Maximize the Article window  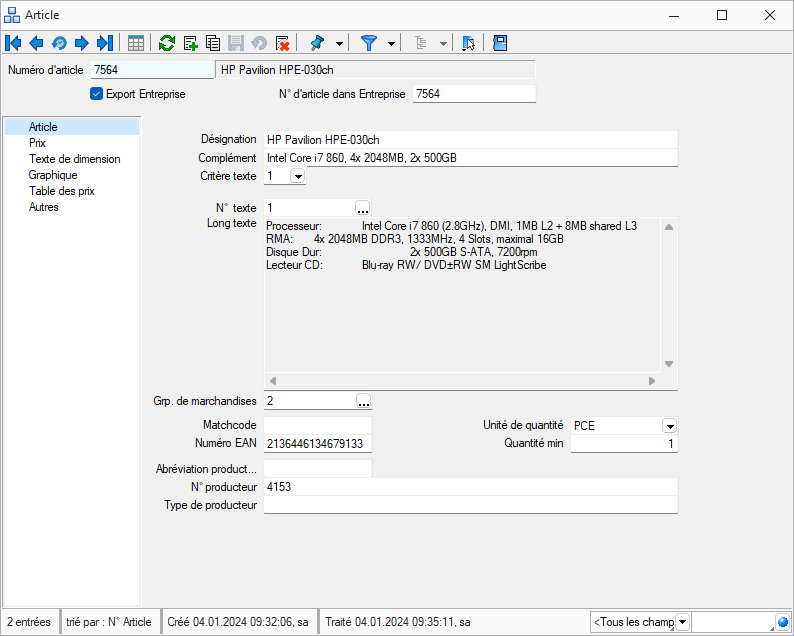[x=722, y=15]
